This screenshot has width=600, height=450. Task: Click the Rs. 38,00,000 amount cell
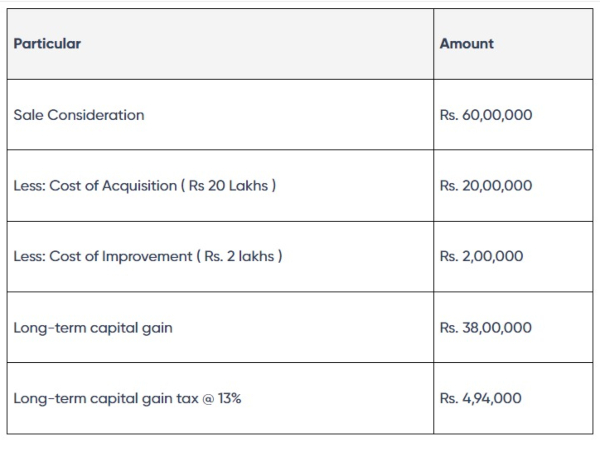486,328
